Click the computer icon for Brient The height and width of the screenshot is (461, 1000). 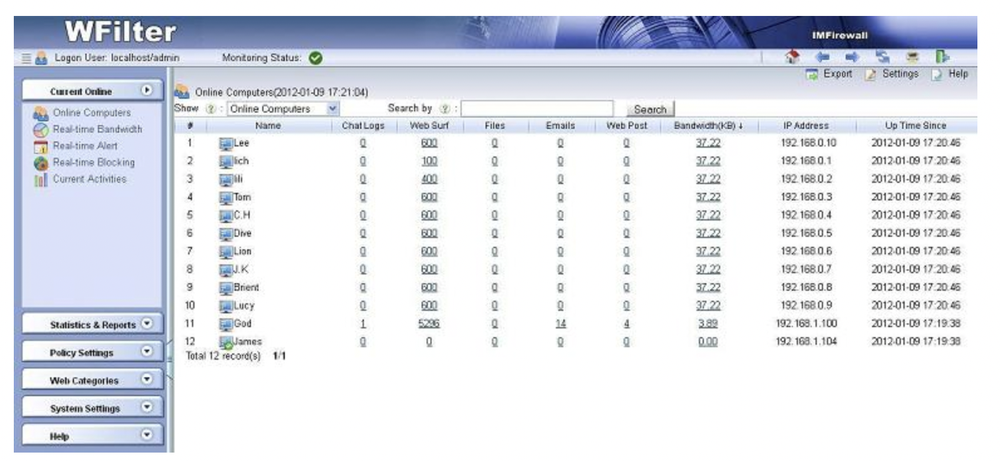click(x=226, y=288)
